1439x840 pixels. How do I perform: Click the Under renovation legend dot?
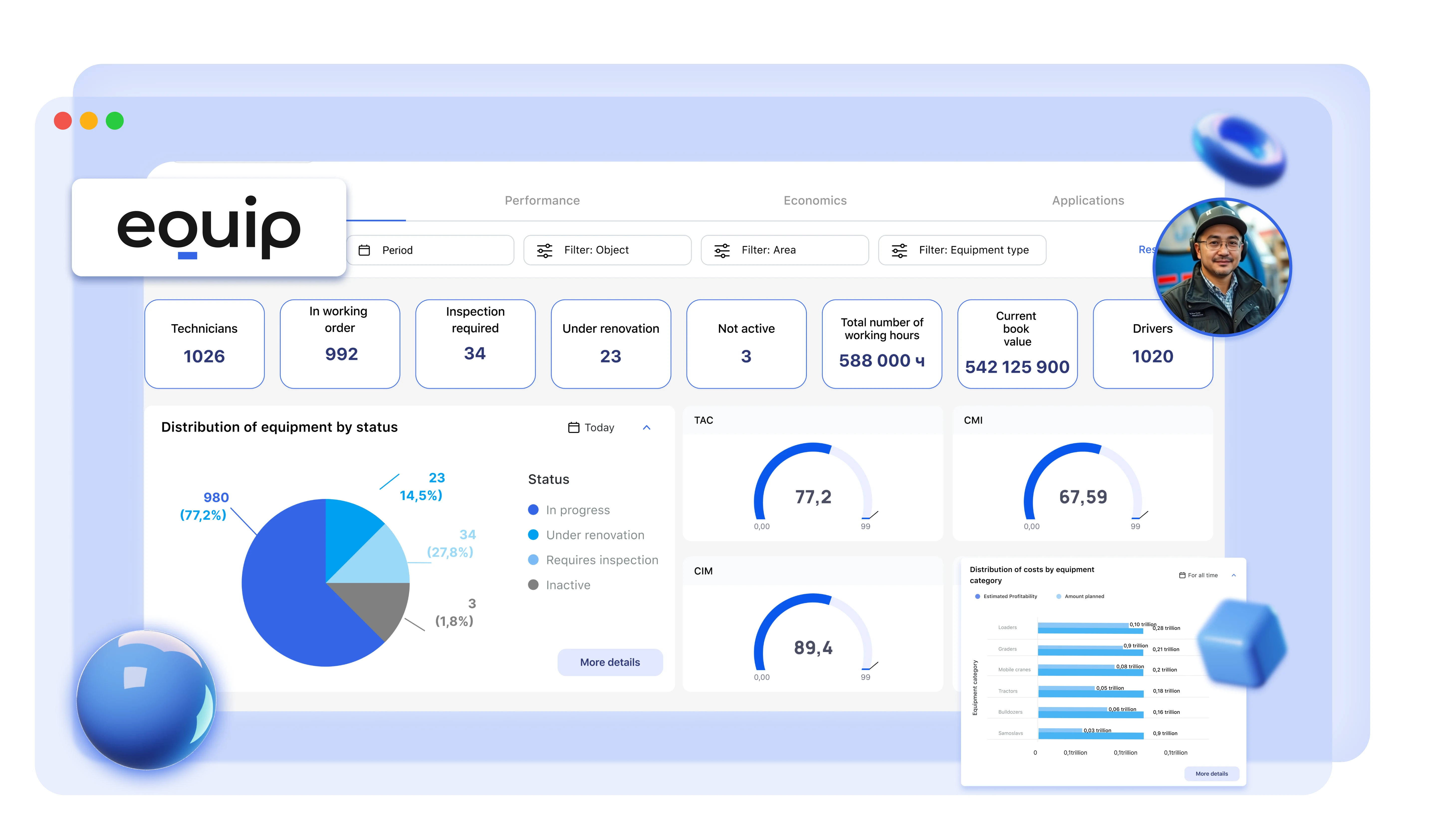tap(533, 534)
